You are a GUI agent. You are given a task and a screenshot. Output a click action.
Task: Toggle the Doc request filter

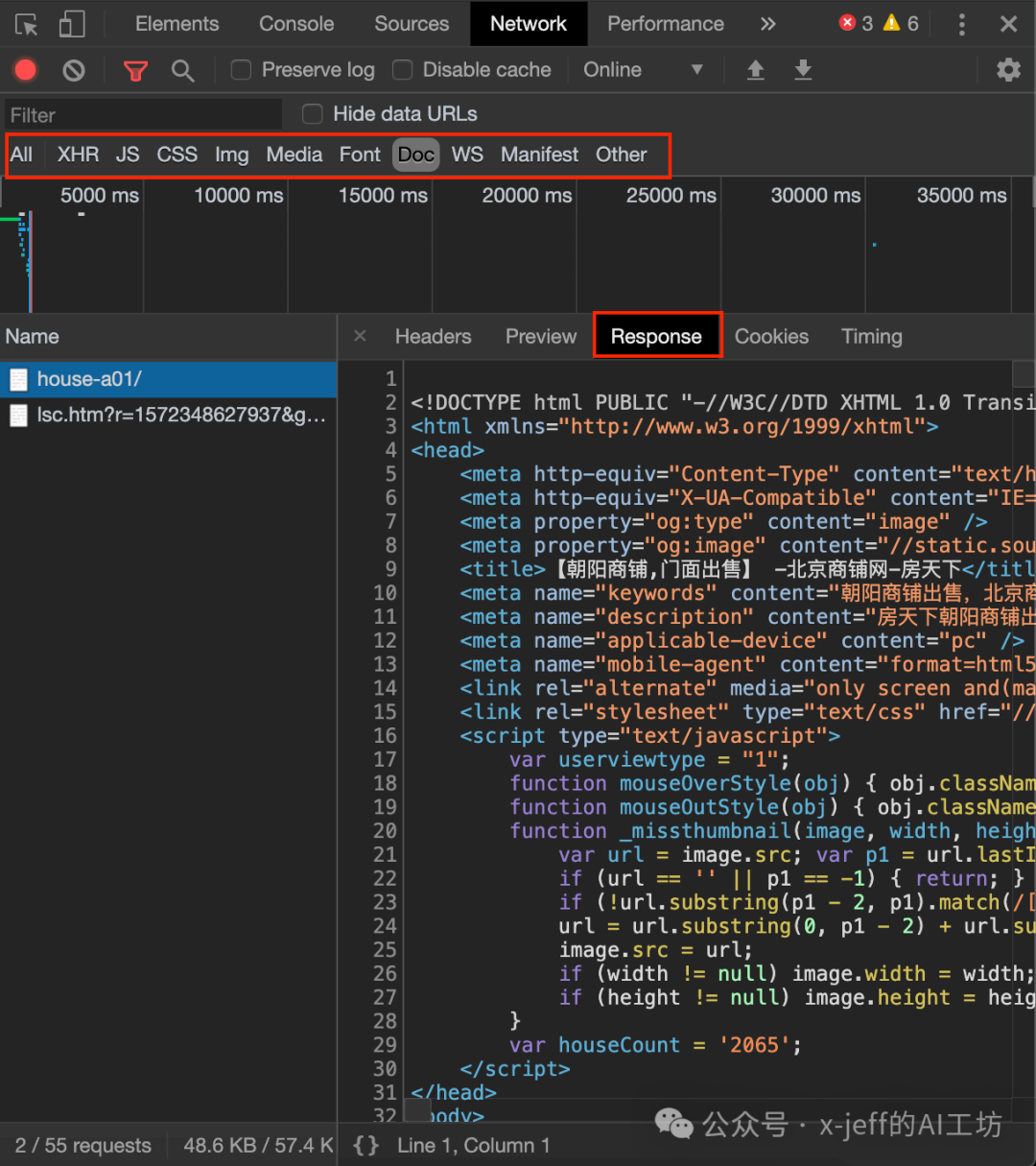[416, 155]
